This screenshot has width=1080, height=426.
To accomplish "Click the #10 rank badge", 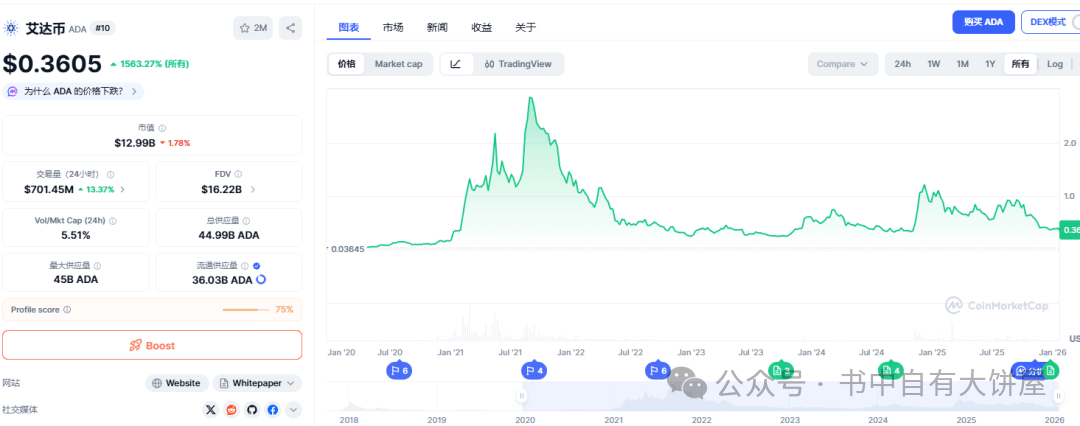I will (x=103, y=28).
